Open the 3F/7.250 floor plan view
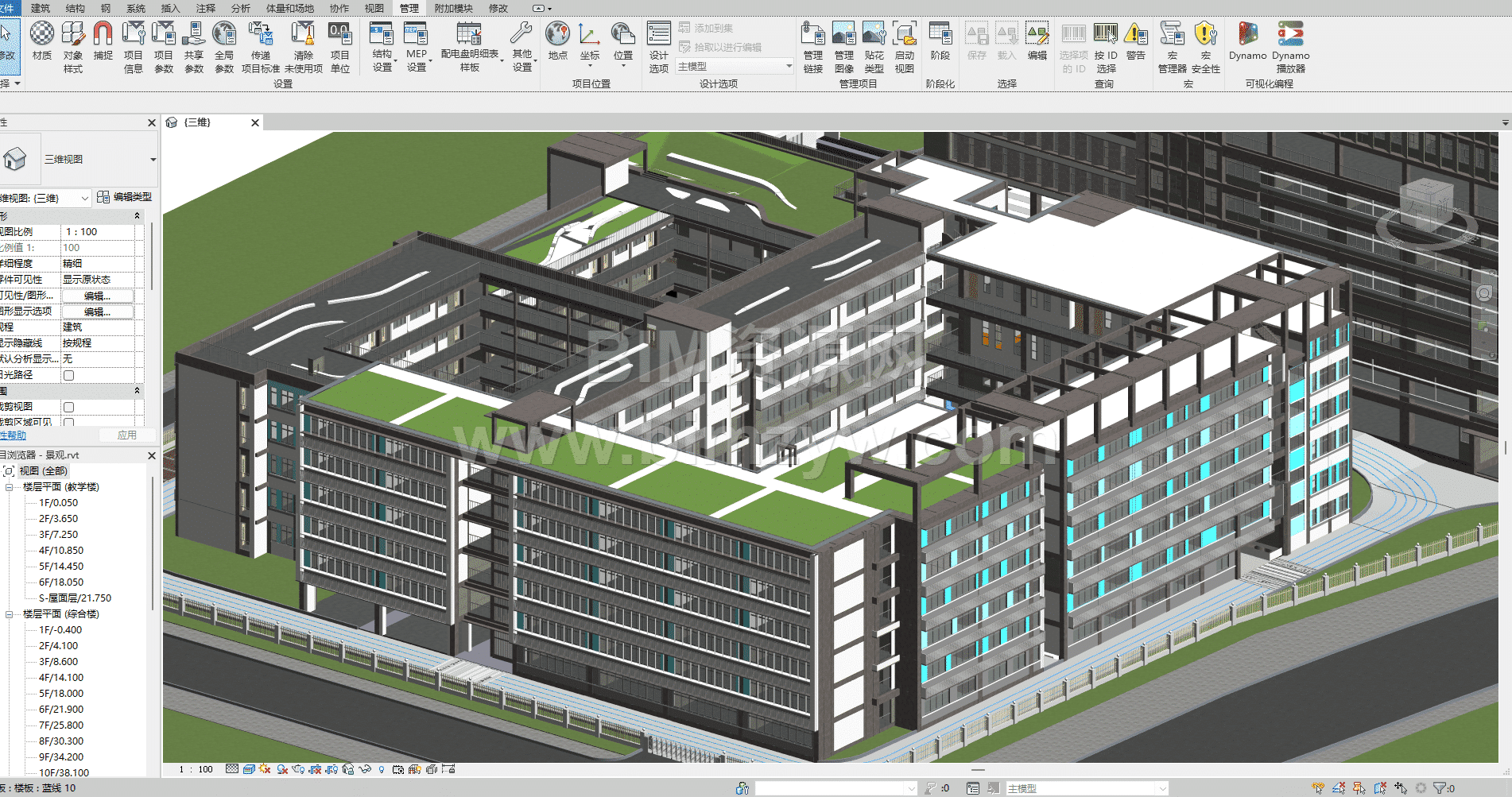Screen dimensions: 1512x797 click(59, 535)
